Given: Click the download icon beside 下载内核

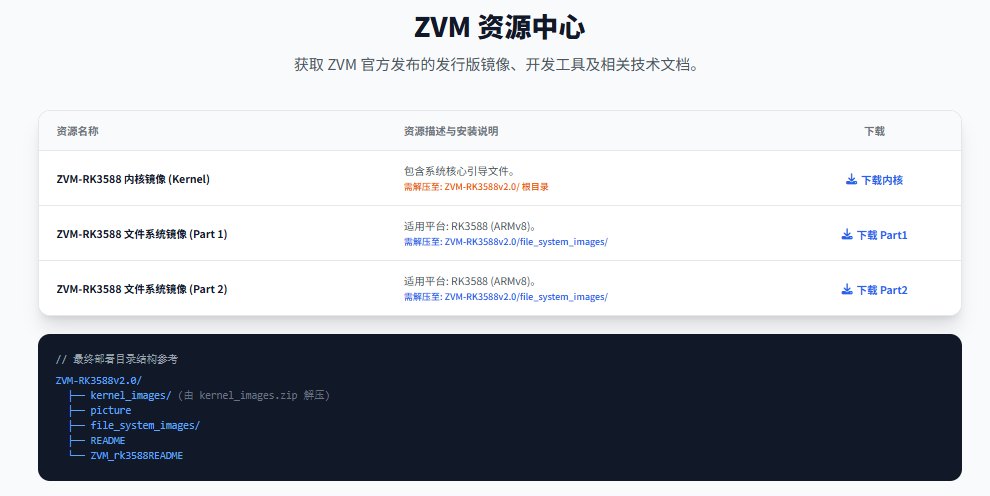Looking at the screenshot, I should [x=851, y=180].
